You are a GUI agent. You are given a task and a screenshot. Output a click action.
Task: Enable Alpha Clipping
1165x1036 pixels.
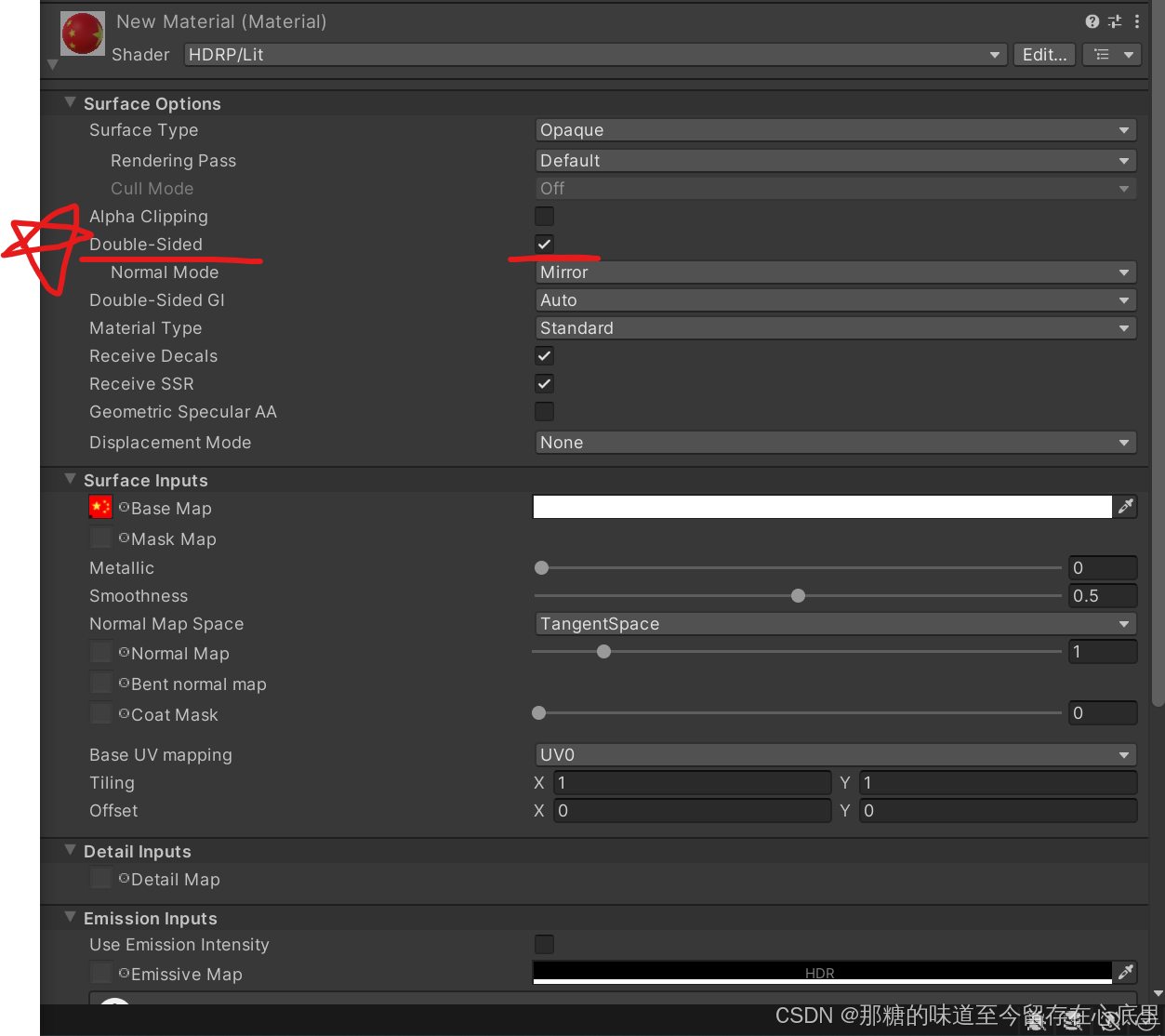point(544,216)
